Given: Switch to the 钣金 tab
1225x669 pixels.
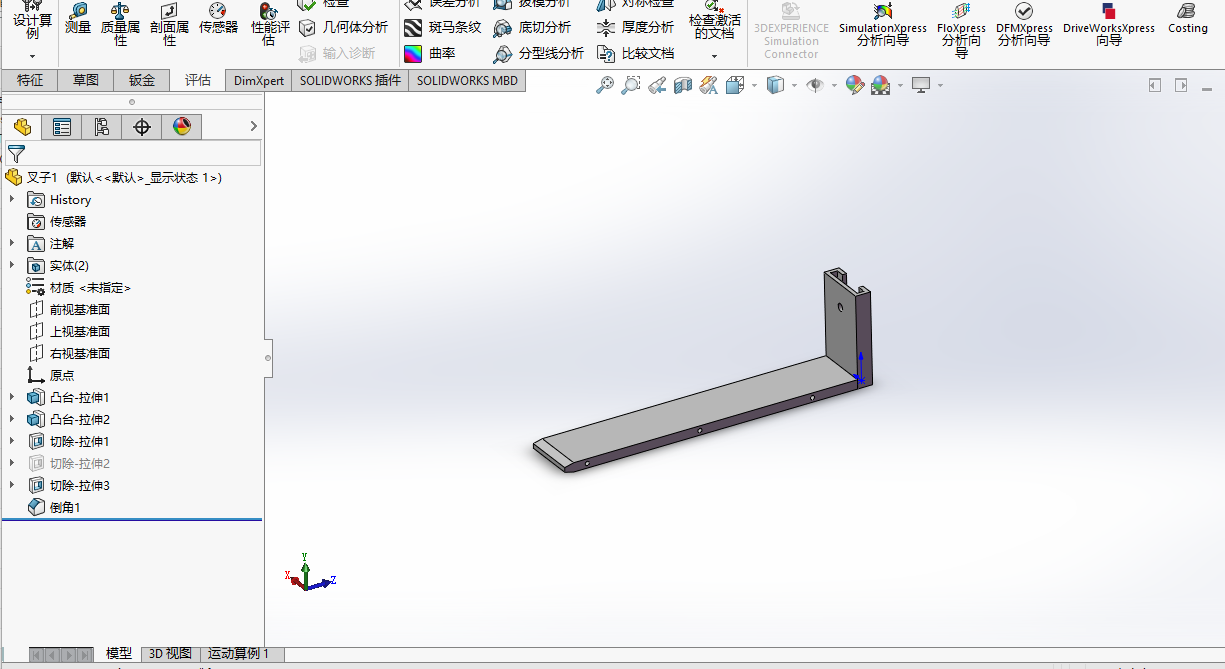Looking at the screenshot, I should pyautogui.click(x=142, y=80).
